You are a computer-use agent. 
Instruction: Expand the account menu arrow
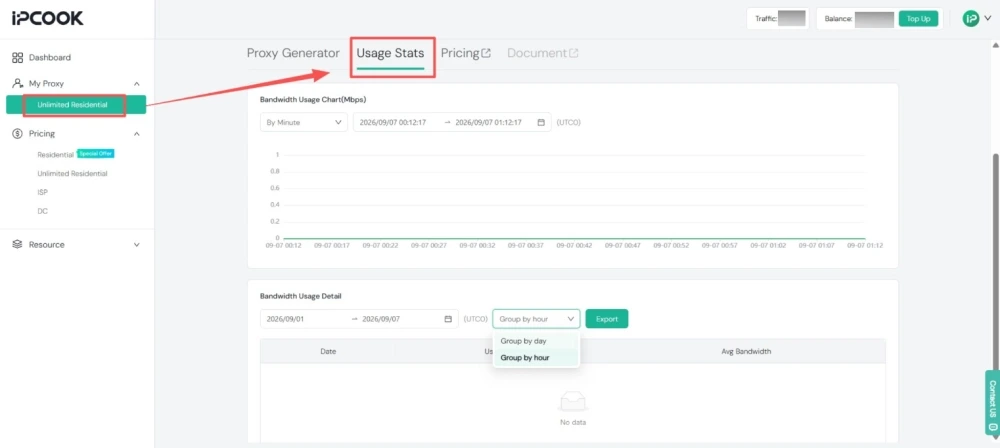(988, 19)
